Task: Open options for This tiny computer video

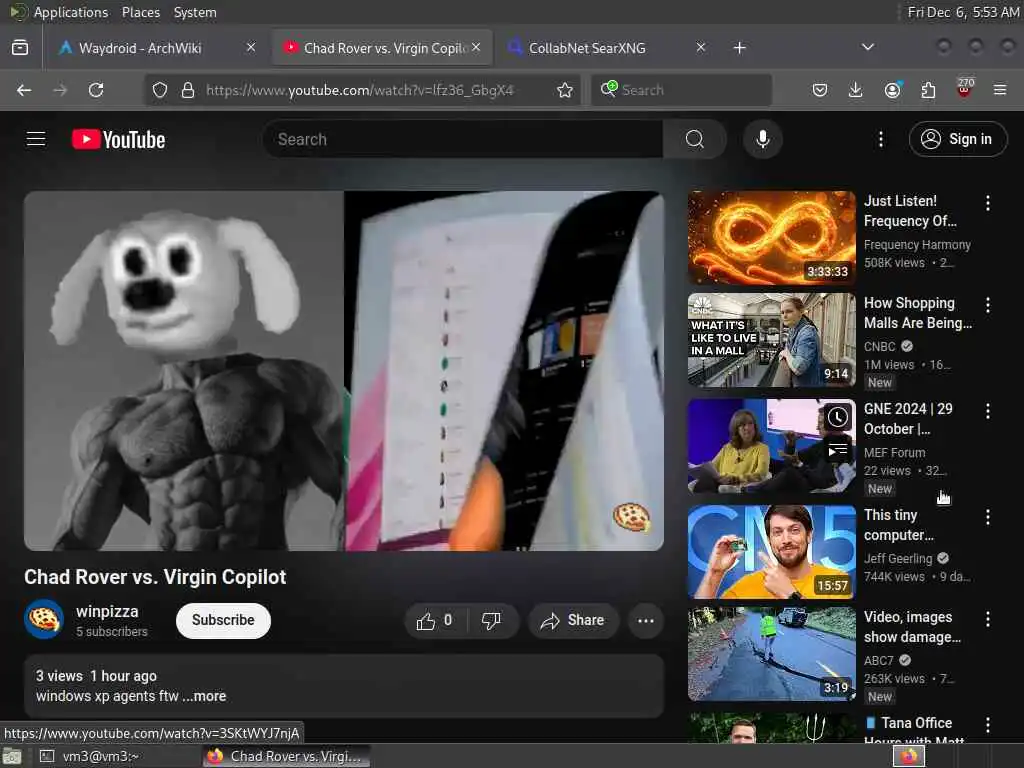Action: (987, 517)
